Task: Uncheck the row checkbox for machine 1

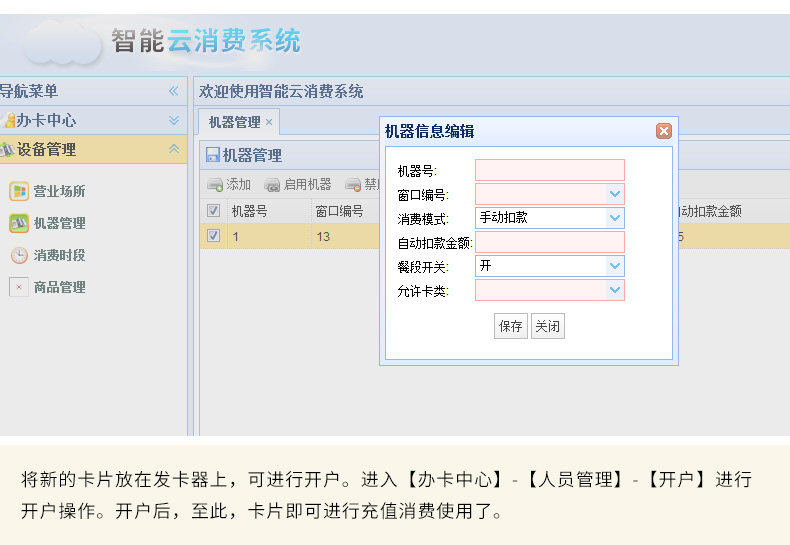Action: pos(214,236)
